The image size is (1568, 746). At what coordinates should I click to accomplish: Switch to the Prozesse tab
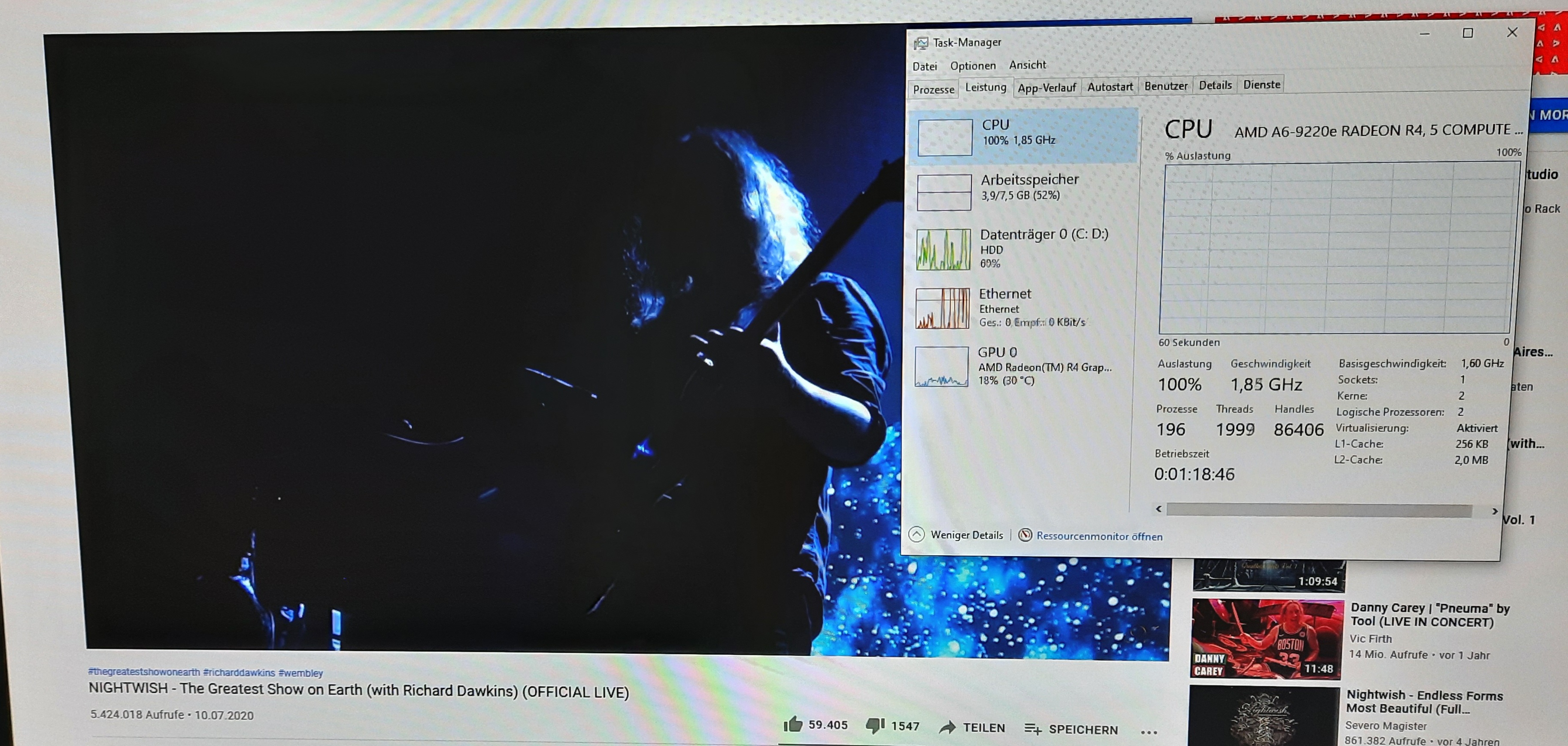click(x=933, y=89)
